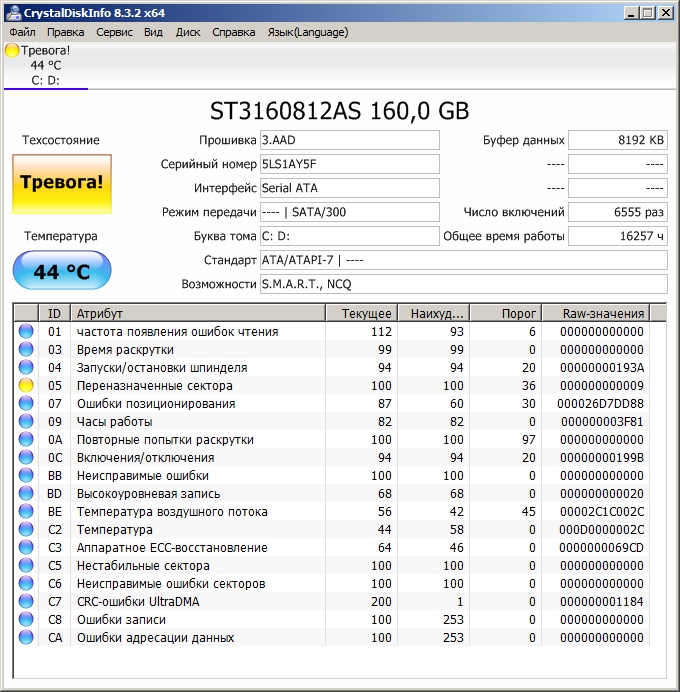Select the C: D: disk tab at top
The image size is (680, 692).
tap(45, 65)
